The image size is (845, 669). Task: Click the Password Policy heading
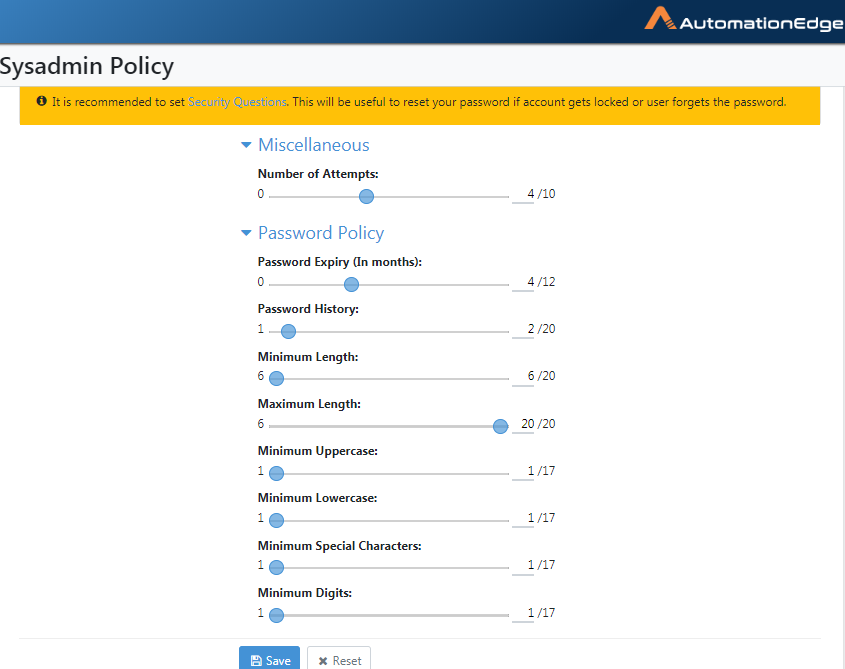(321, 233)
